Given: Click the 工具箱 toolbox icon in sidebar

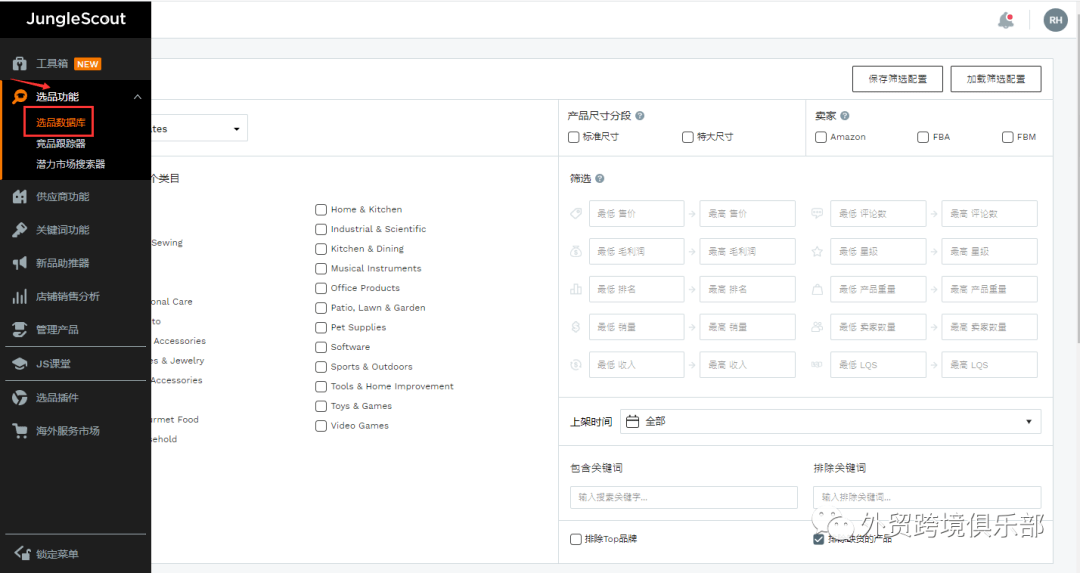Looking at the screenshot, I should [19, 63].
